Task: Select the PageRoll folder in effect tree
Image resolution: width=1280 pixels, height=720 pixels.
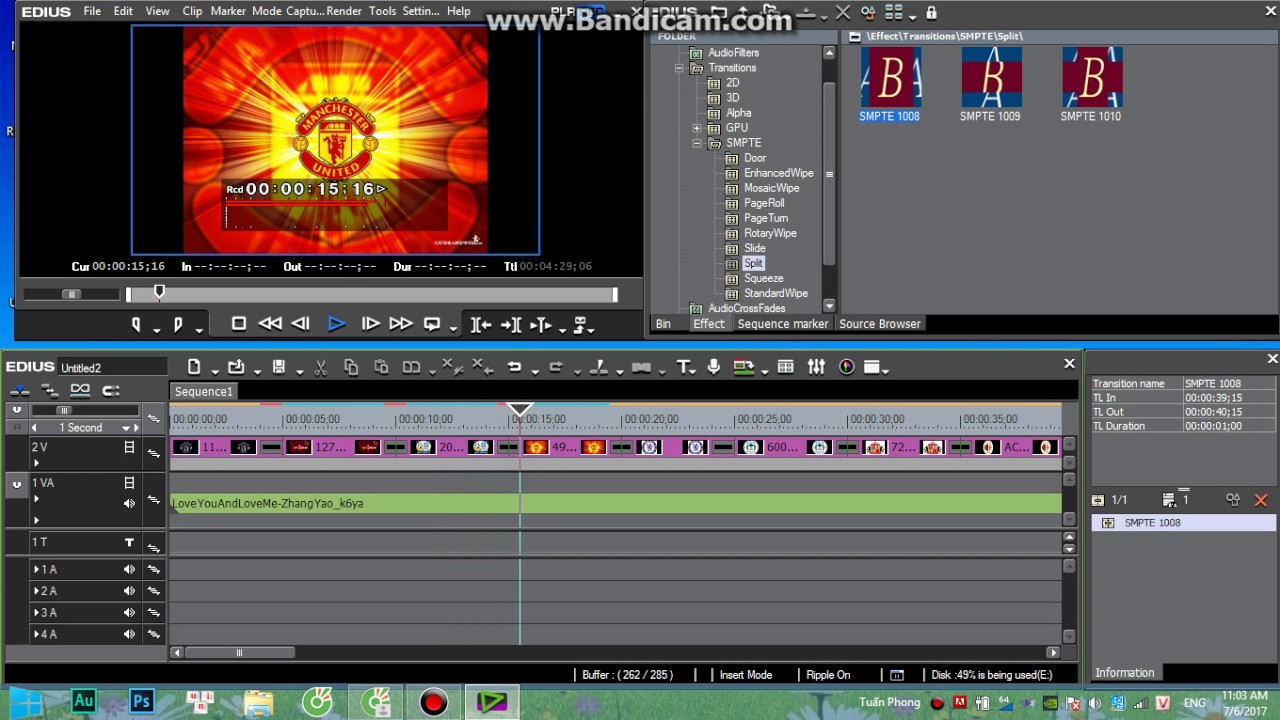Action: (x=764, y=203)
